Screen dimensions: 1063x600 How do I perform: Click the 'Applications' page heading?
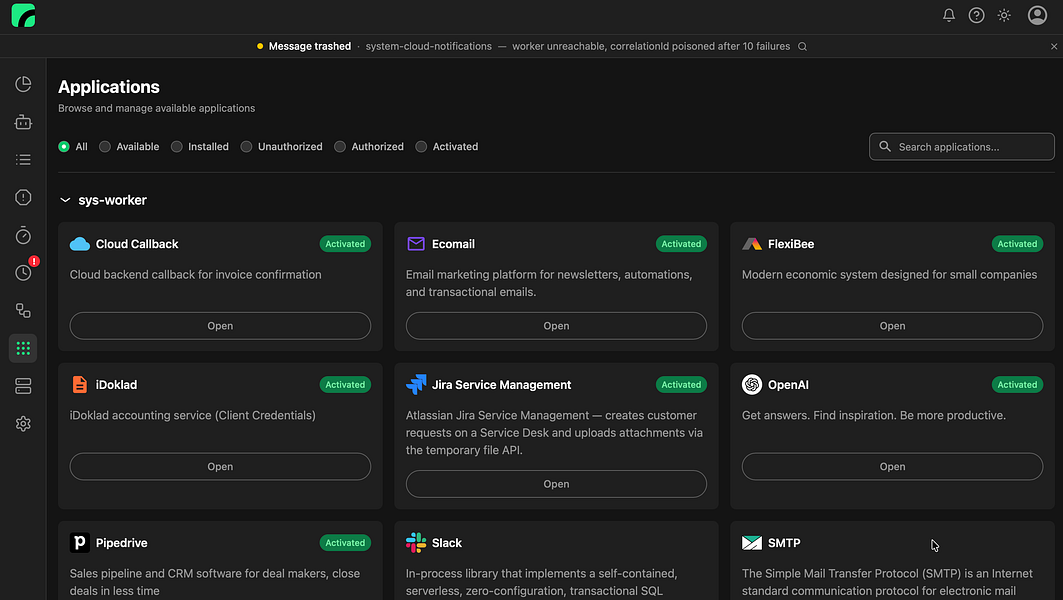[108, 87]
